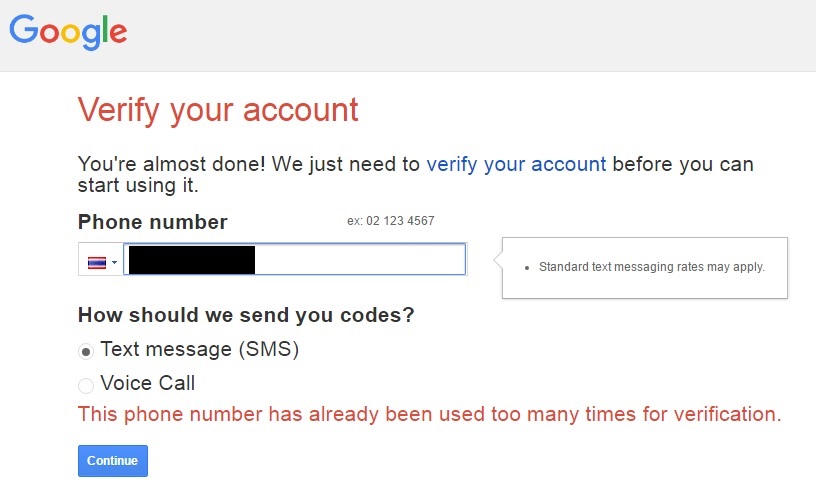
Task: Click the bullet point in the rates tooltip
Action: point(527,268)
